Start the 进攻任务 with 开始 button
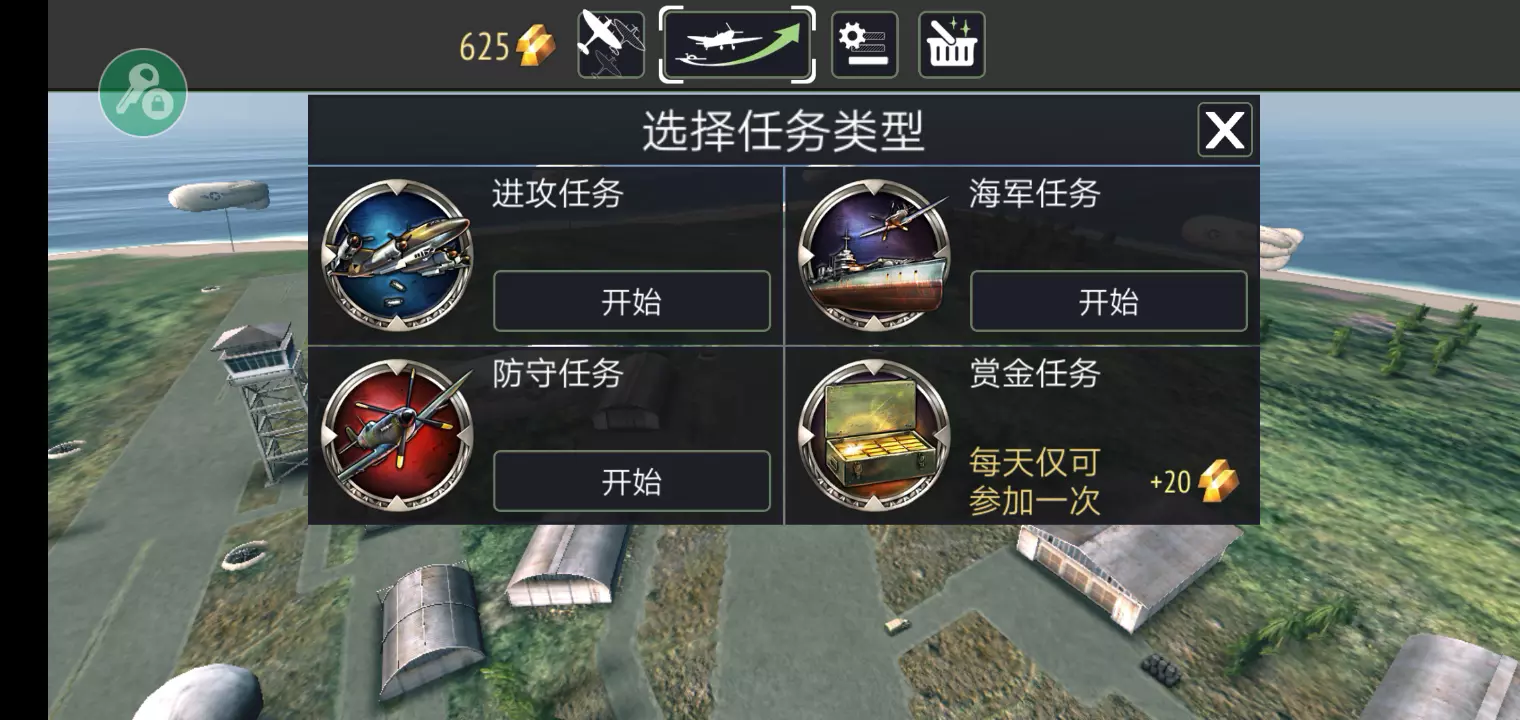 (632, 301)
